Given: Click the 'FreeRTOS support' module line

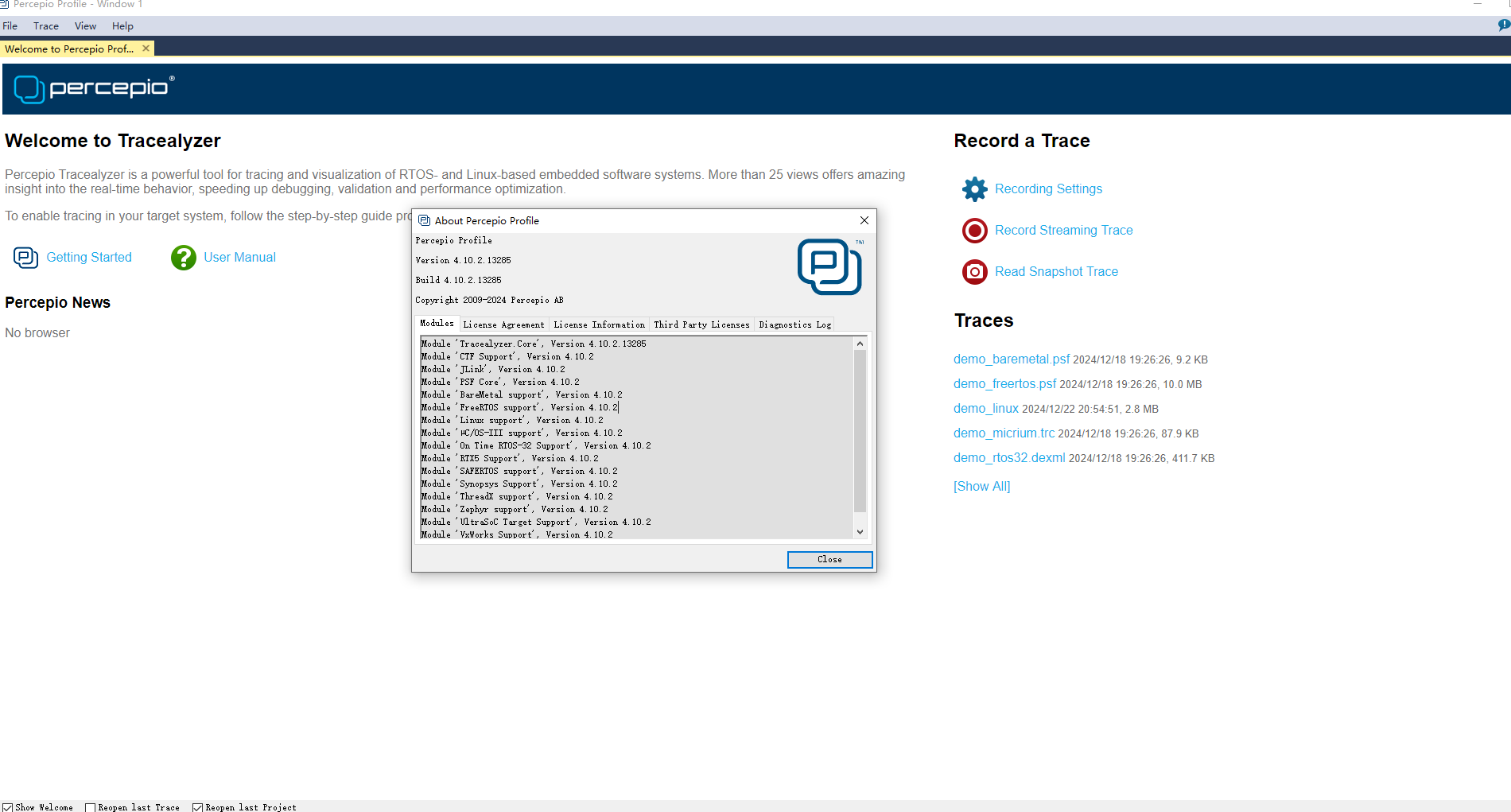Looking at the screenshot, I should [519, 407].
